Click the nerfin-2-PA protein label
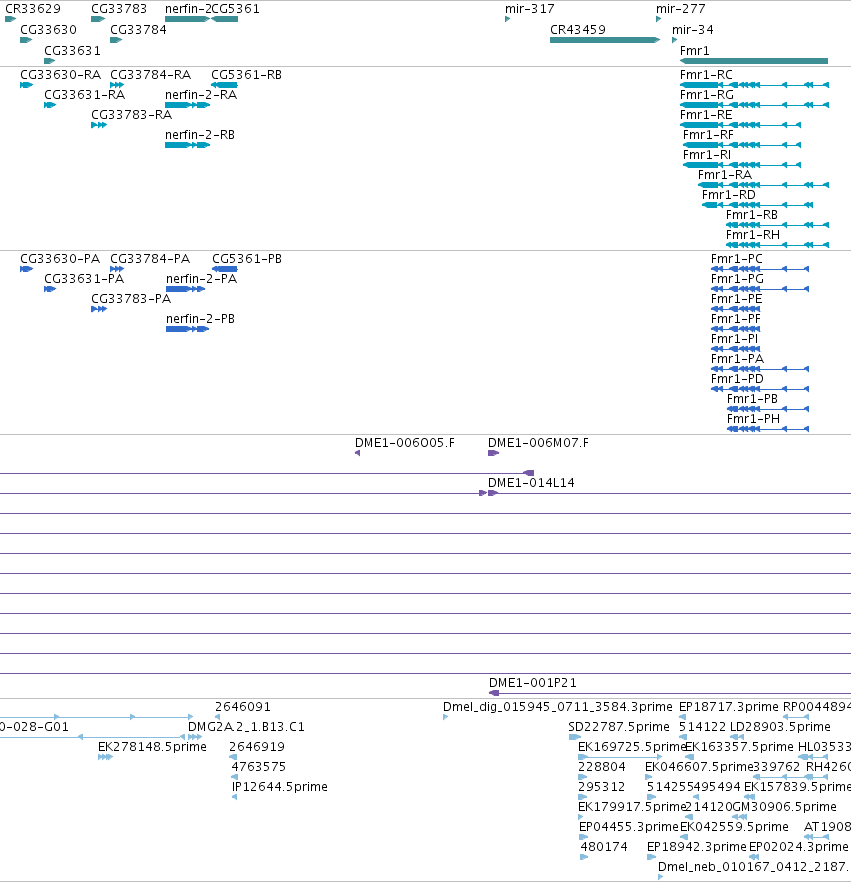This screenshot has height=882, width=851. [x=201, y=279]
